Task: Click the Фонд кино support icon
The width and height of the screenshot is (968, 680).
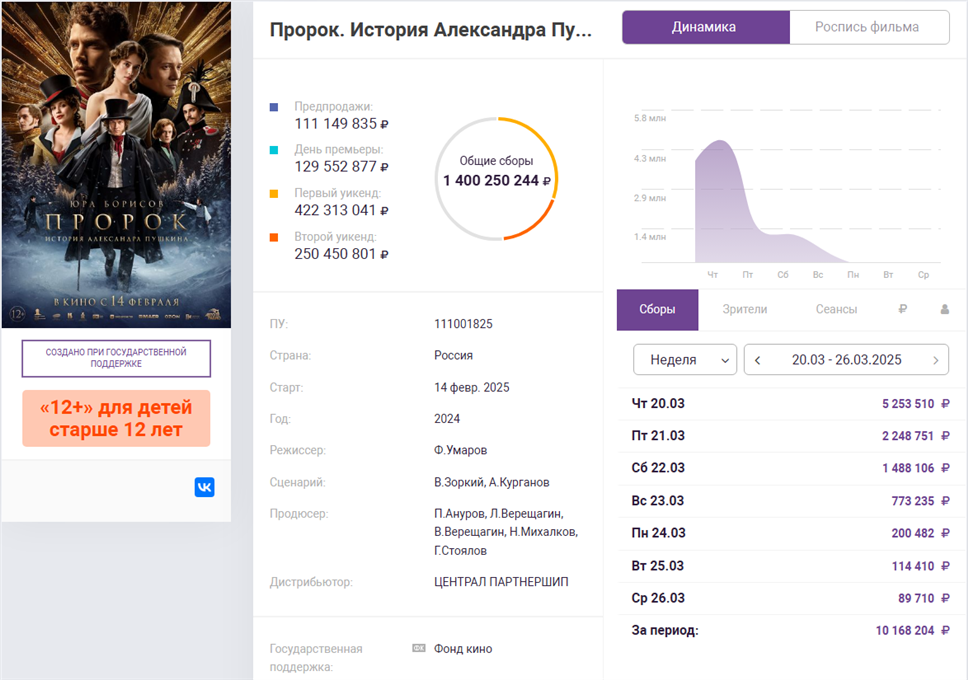Action: pos(419,648)
